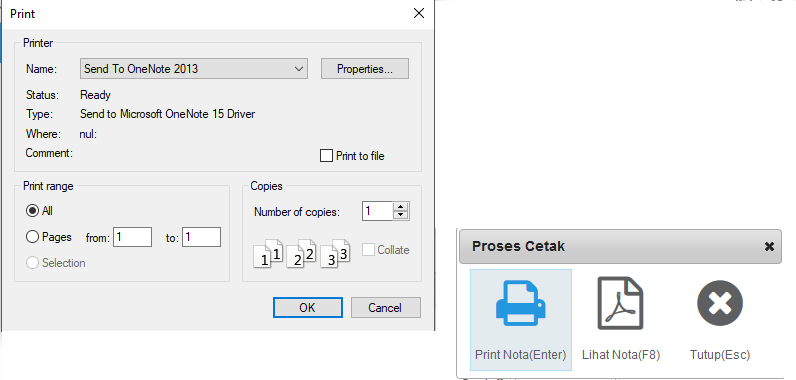
Task: Open printer Properties button
Action: [x=364, y=69]
